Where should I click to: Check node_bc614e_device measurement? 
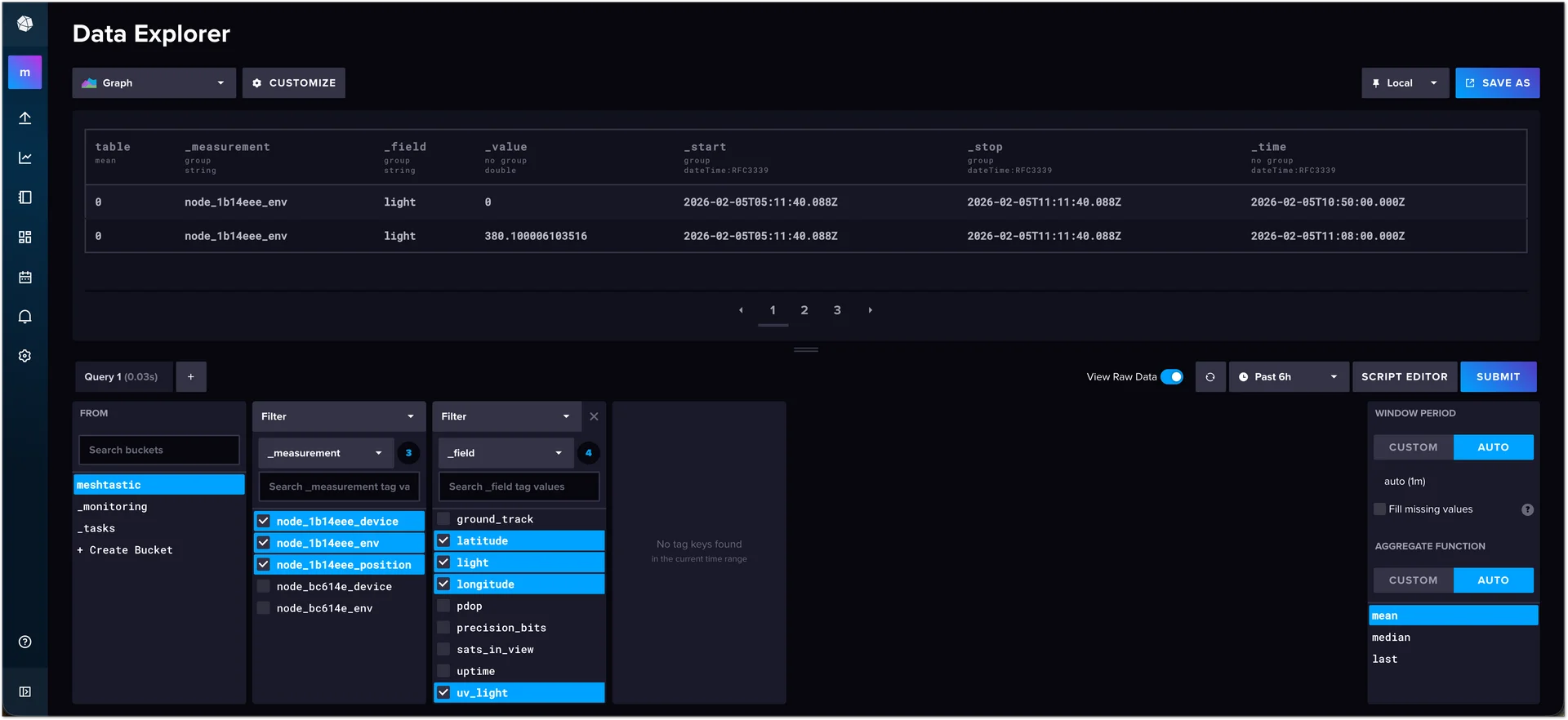coord(264,586)
